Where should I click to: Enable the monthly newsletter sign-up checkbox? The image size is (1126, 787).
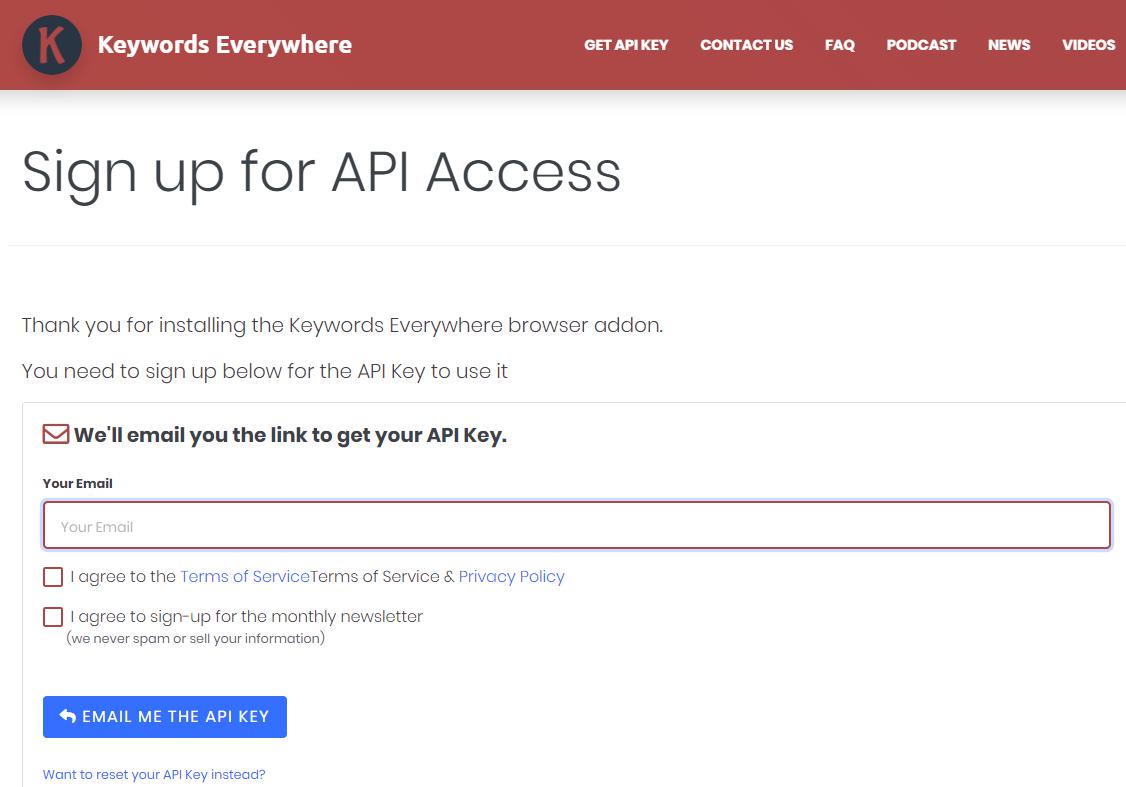click(x=53, y=617)
